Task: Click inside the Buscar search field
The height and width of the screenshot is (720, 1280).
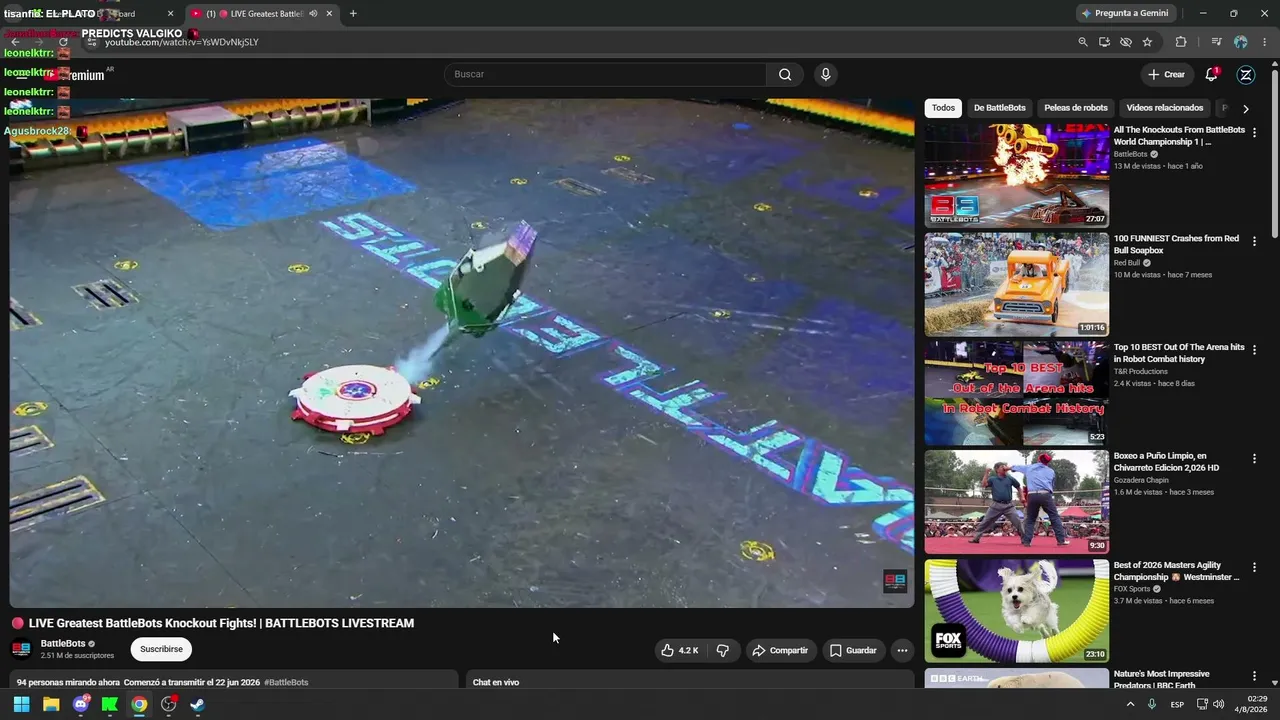Action: [x=606, y=74]
